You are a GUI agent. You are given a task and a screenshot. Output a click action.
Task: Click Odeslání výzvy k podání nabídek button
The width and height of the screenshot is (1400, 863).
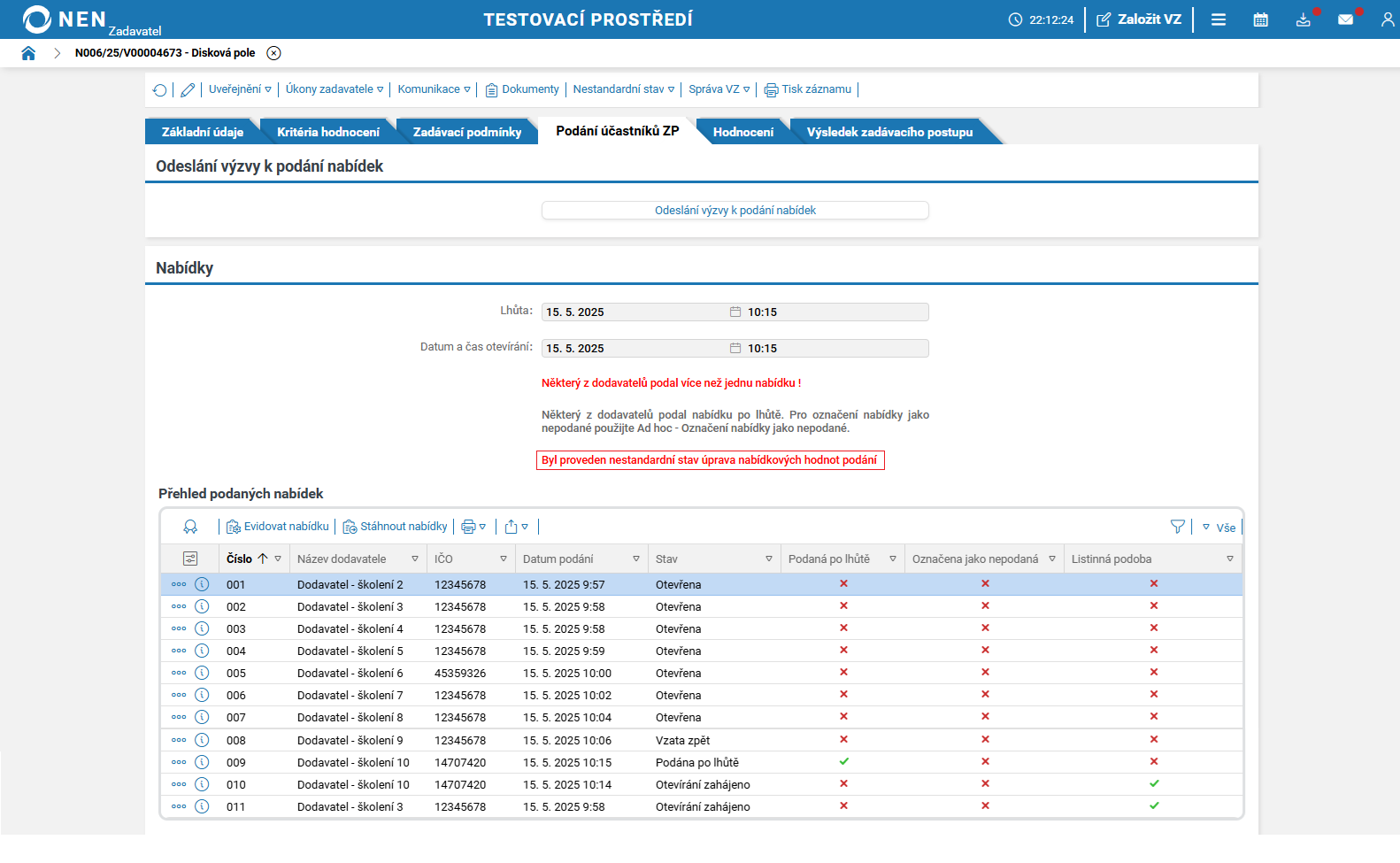tap(735, 210)
